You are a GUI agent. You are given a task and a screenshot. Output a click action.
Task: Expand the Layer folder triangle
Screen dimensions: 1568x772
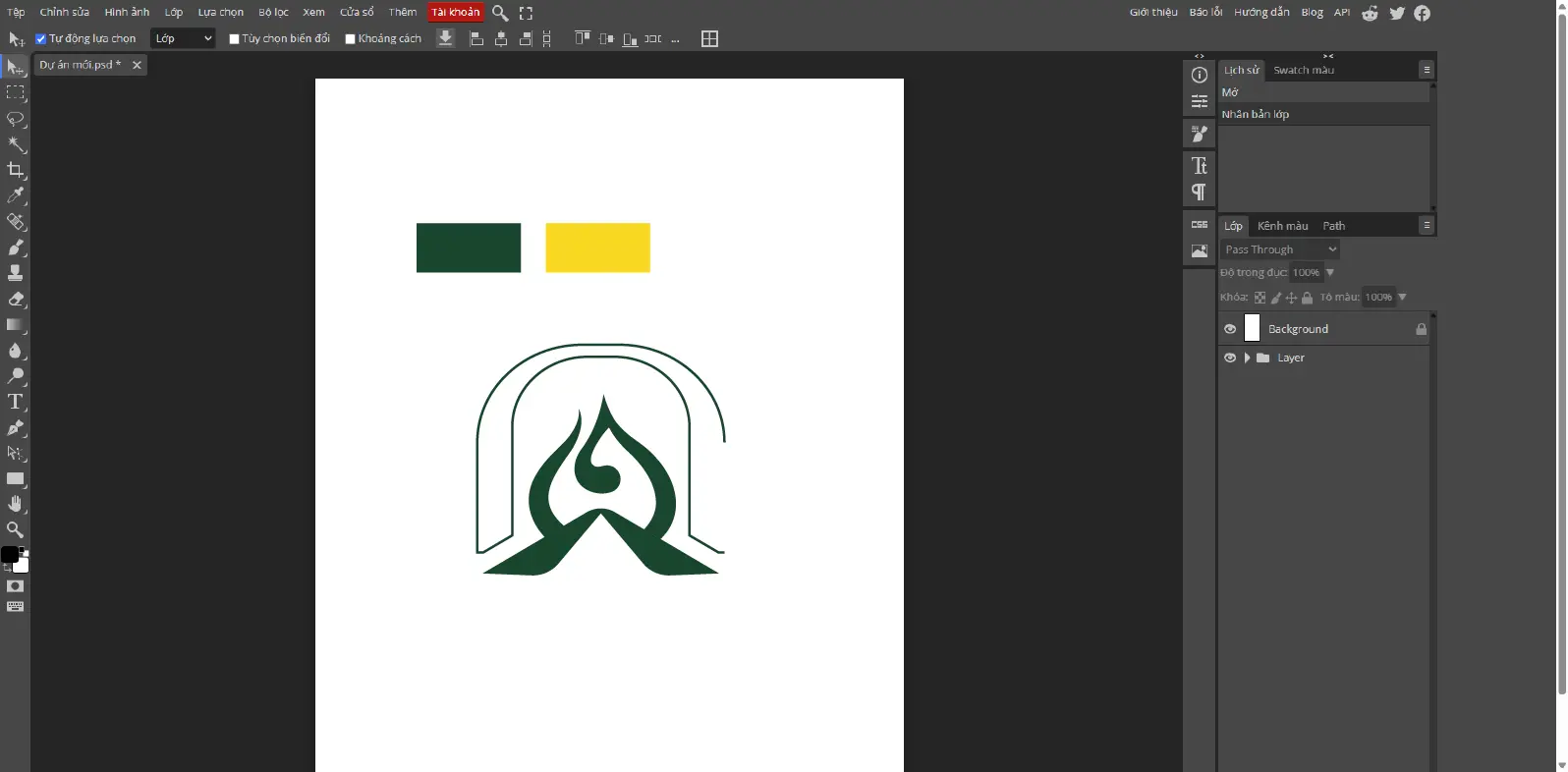pyautogui.click(x=1248, y=358)
